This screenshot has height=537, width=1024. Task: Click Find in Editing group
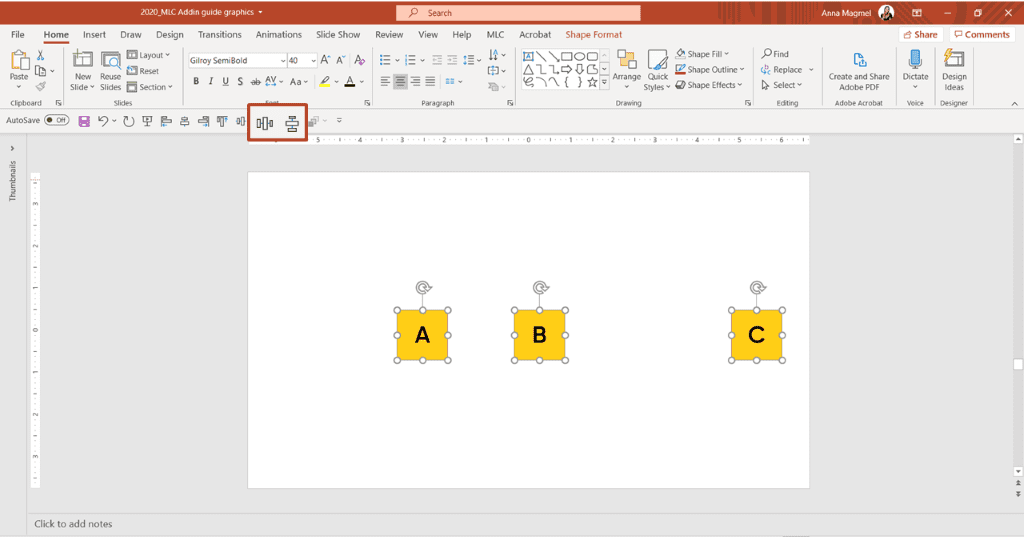coord(775,54)
